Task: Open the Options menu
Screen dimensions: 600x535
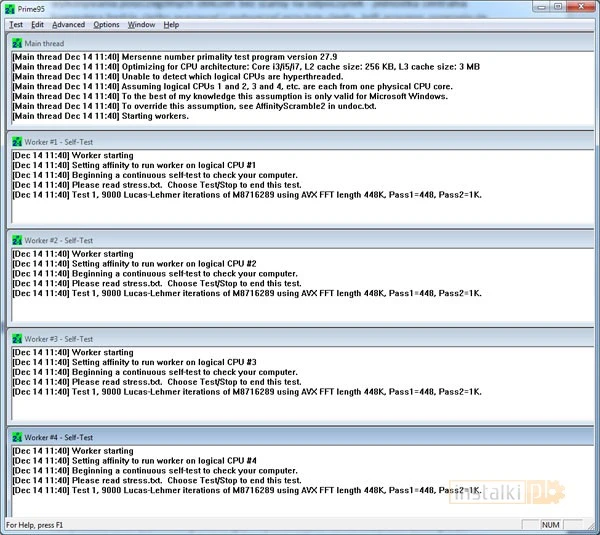Action: [x=106, y=24]
